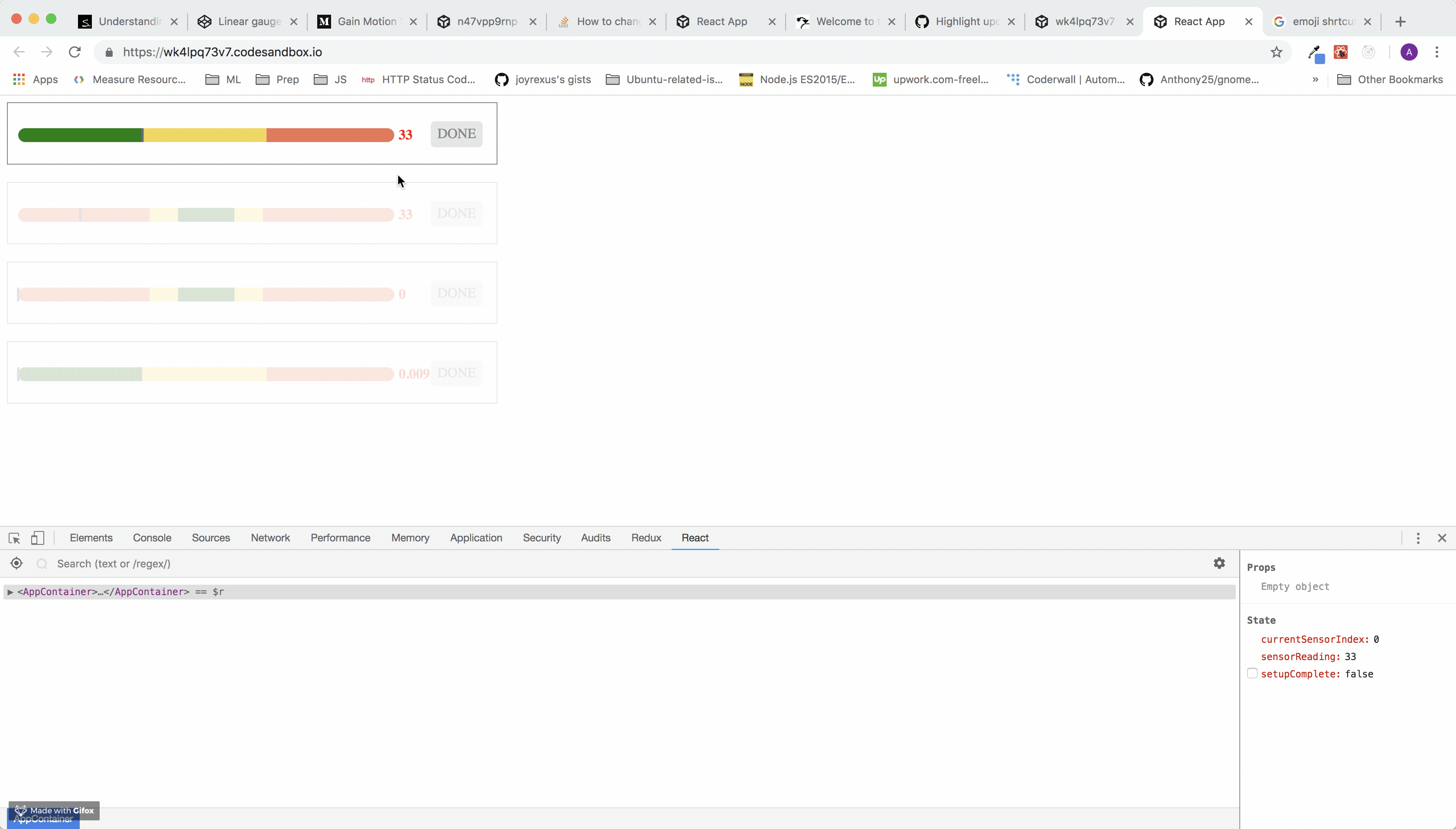Switch to the Elements DevTools tab
Screen dimensions: 1456x829
(x=91, y=538)
